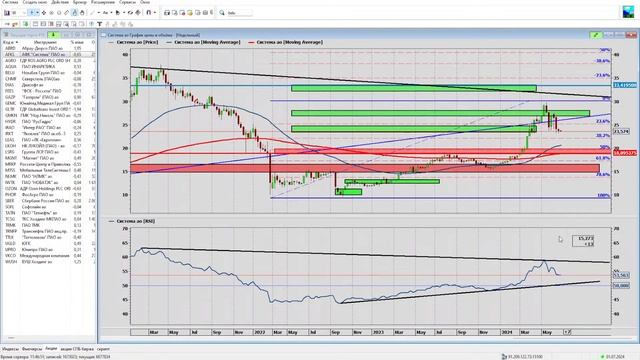The height and width of the screenshot is (360, 640).
Task: Click the blue 33.419500 price level label
Action: coord(624,85)
